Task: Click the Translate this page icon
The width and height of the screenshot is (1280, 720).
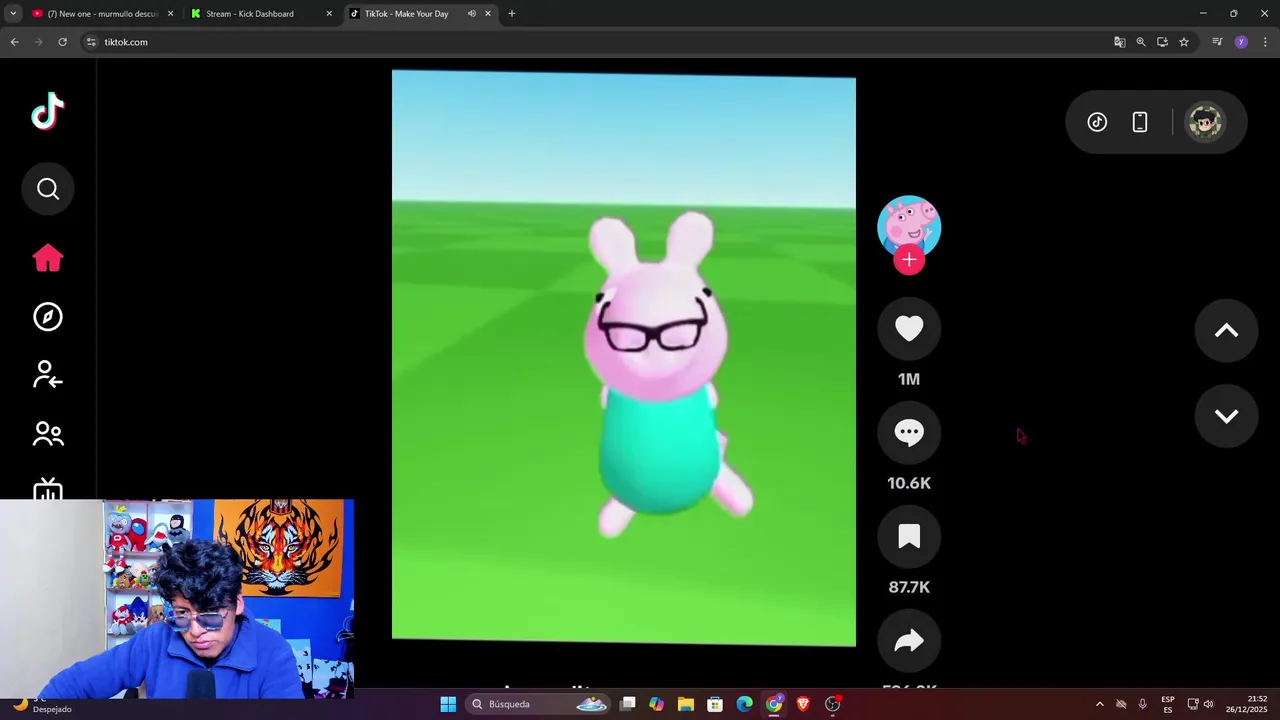Action: click(1120, 42)
